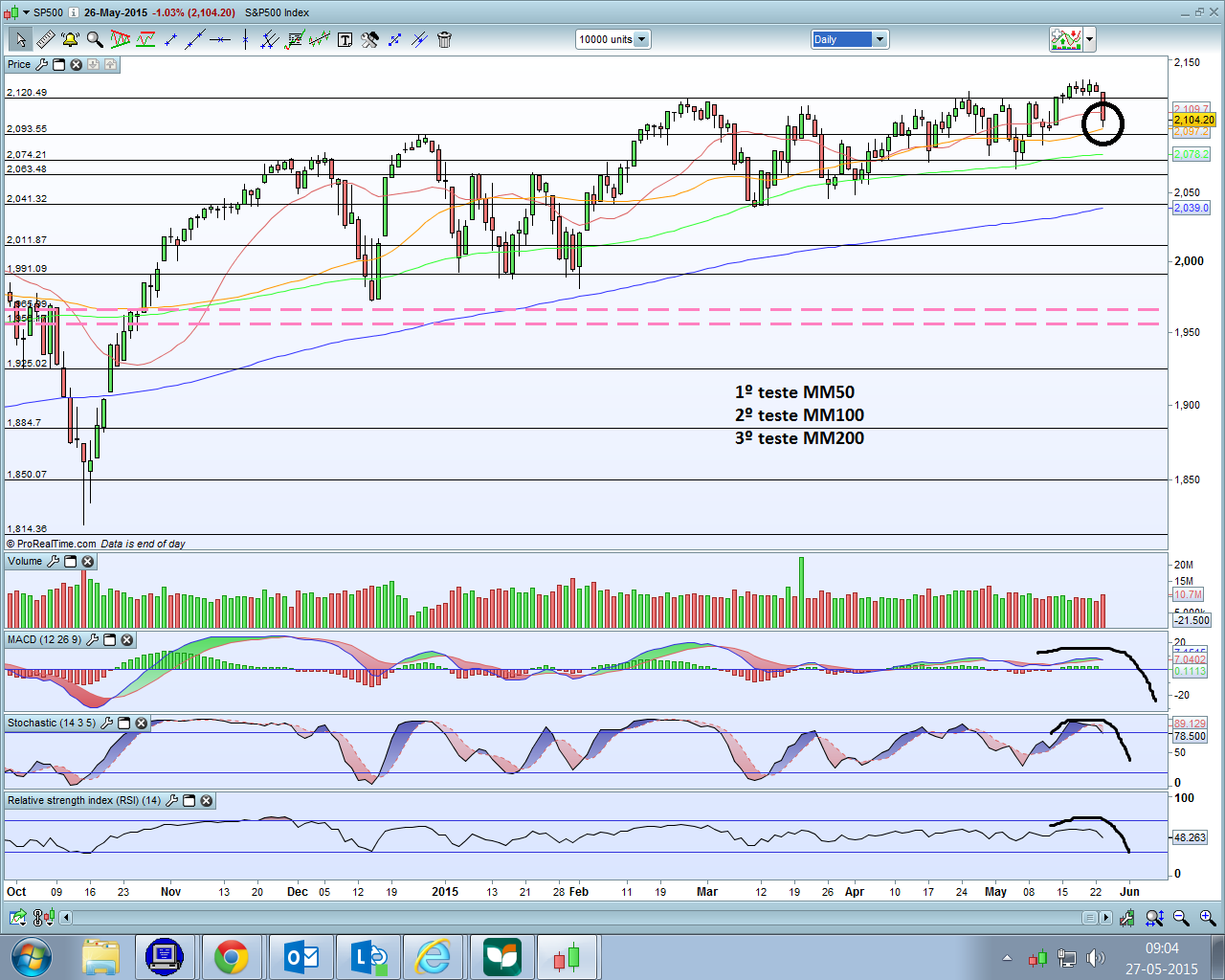Screen dimensions: 1225x980
Task: Maximize the Price panel
Action: 58,64
